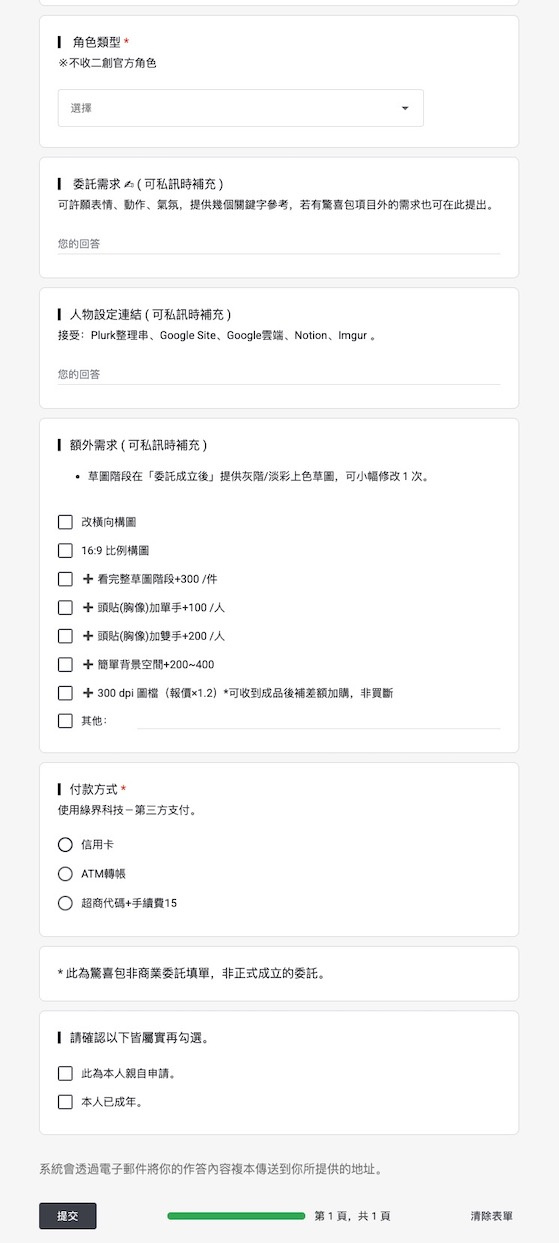Click the dropdown arrow in 角色類型 field

tap(405, 108)
